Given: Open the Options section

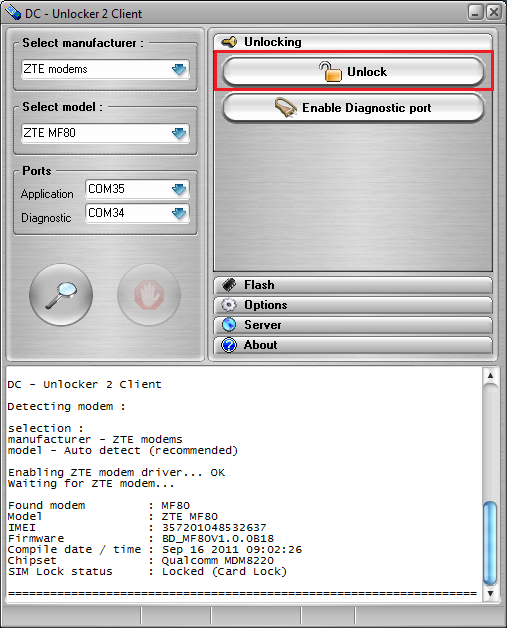Looking at the screenshot, I should point(353,305).
